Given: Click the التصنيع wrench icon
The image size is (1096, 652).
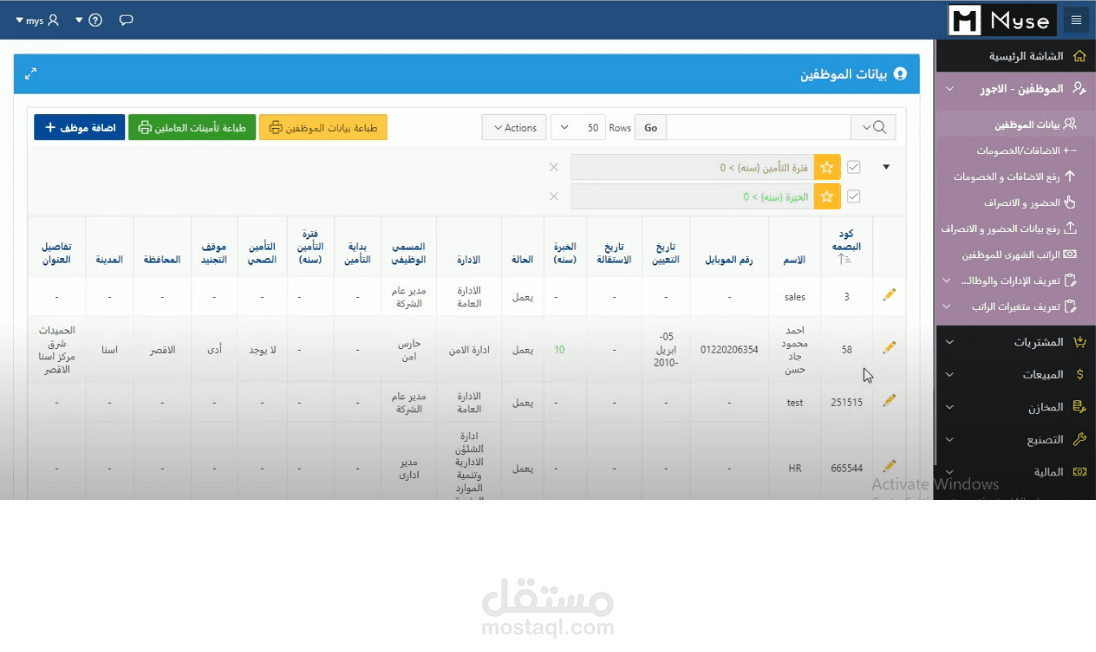Looking at the screenshot, I should [x=1080, y=440].
